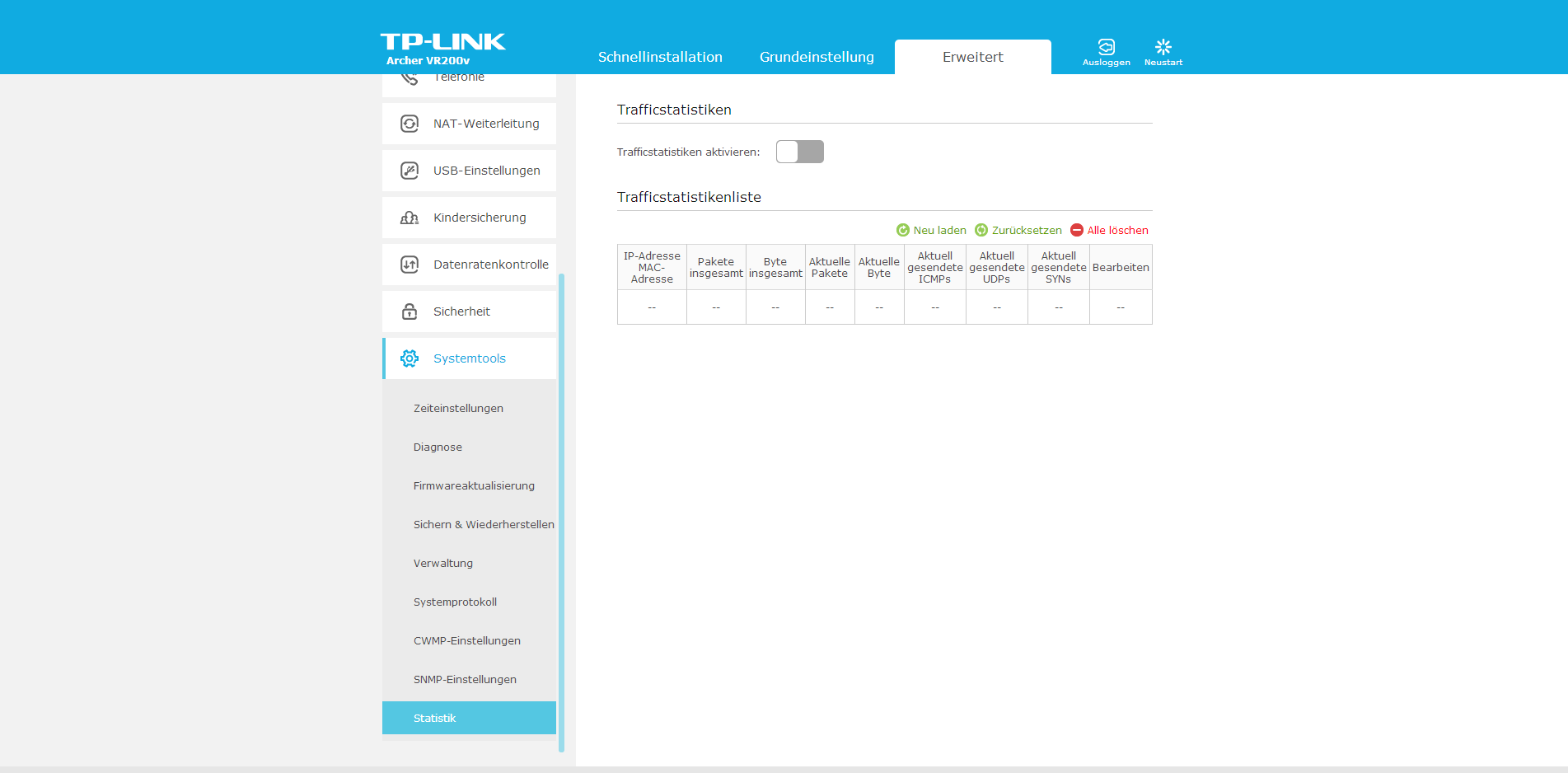The image size is (1568, 773).
Task: Open the Schnellinstallation tab
Action: coord(660,57)
